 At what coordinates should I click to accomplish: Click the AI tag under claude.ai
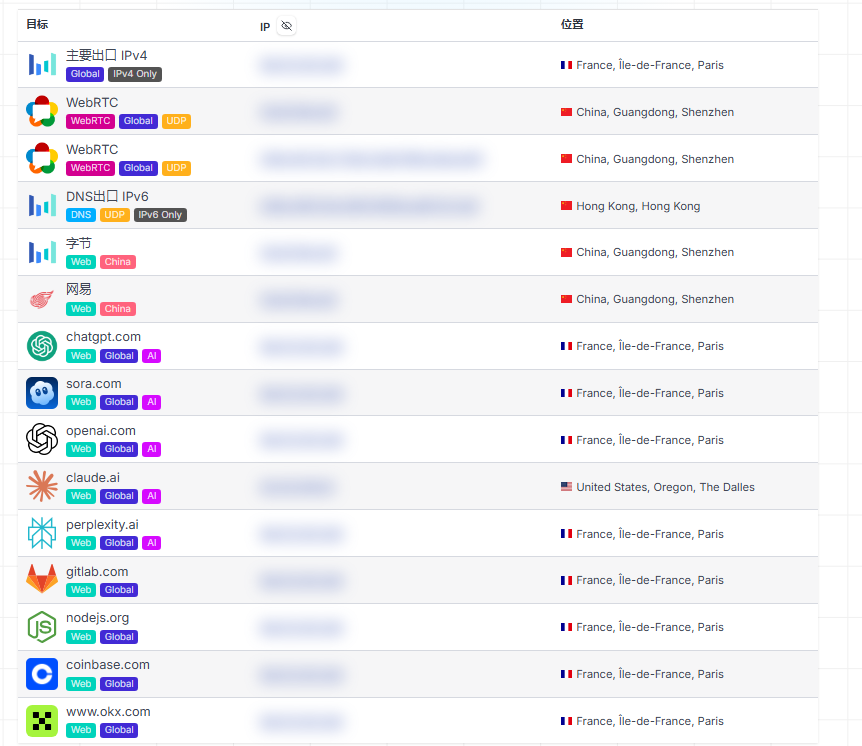coord(152,496)
